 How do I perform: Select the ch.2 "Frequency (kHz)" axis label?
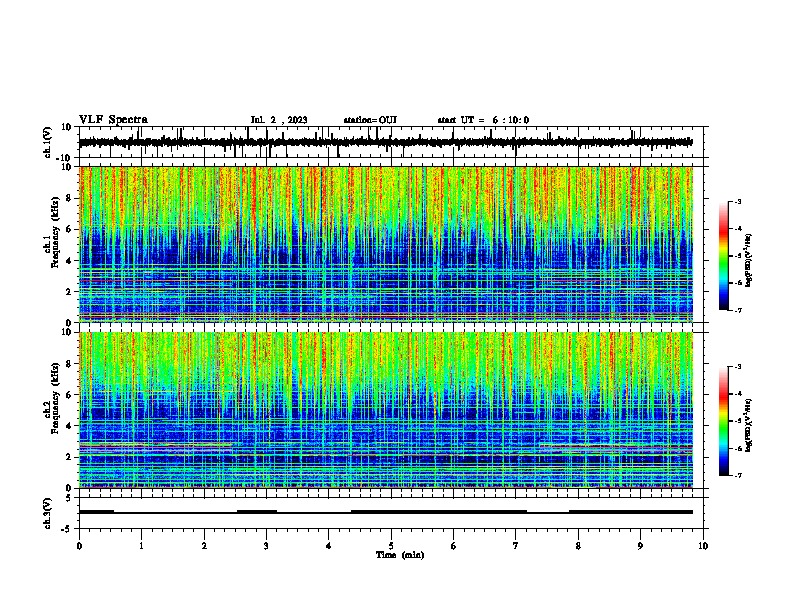(x=55, y=398)
